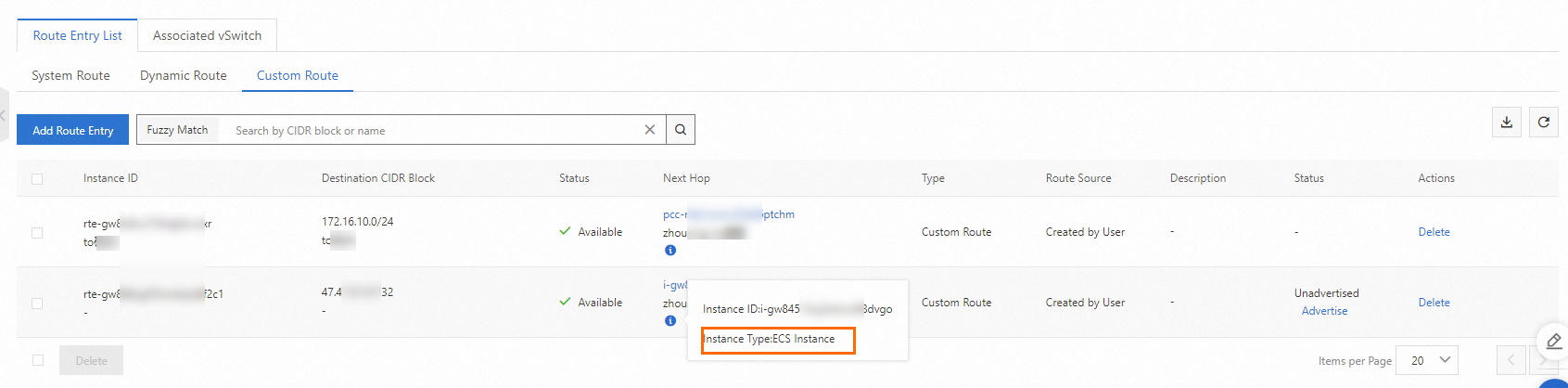The width and height of the screenshot is (1568, 388).
Task: Click the search magnifier icon
Action: tap(681, 130)
